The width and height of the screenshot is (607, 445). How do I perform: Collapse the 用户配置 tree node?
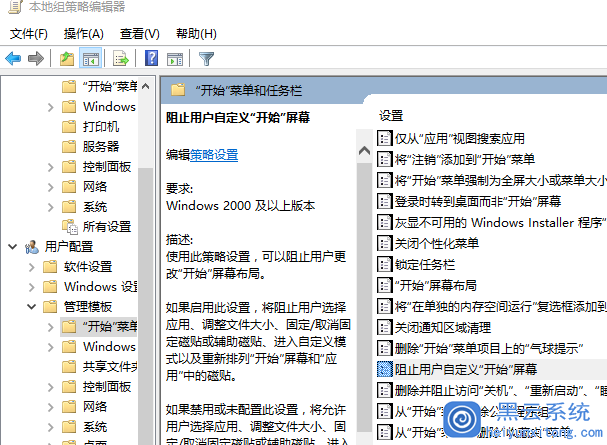pos(13,246)
